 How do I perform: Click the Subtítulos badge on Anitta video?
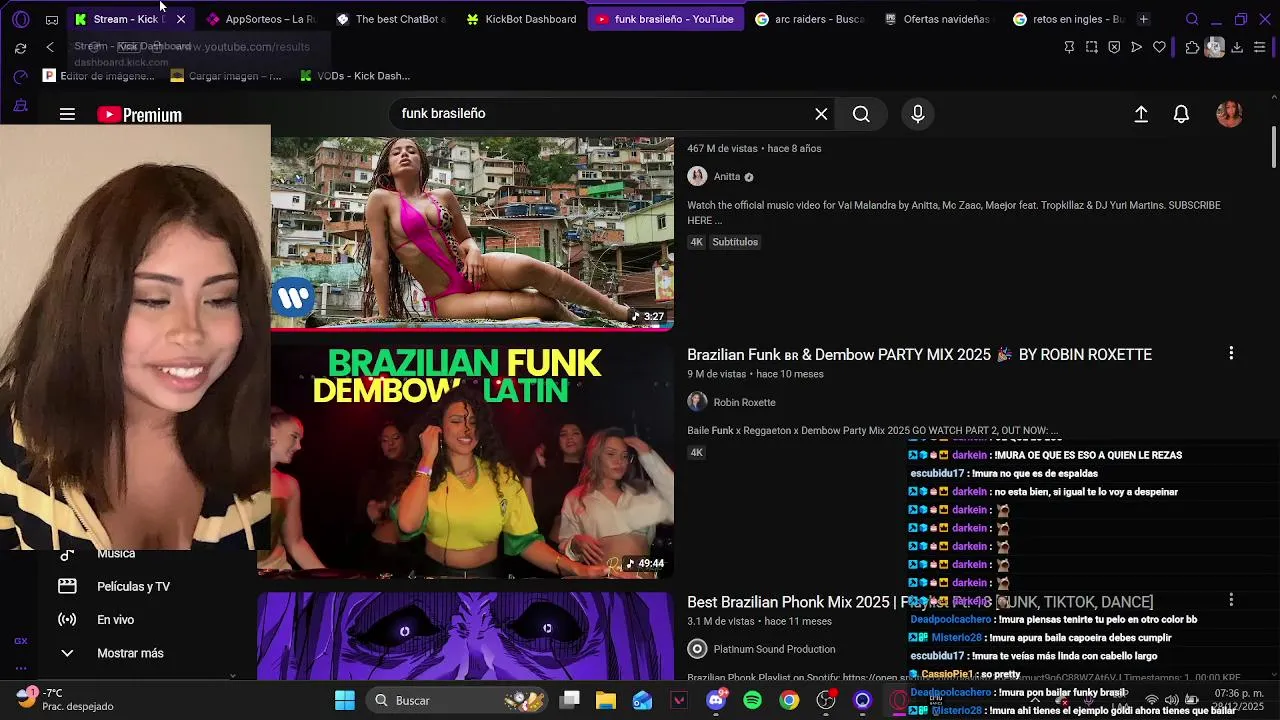[735, 242]
